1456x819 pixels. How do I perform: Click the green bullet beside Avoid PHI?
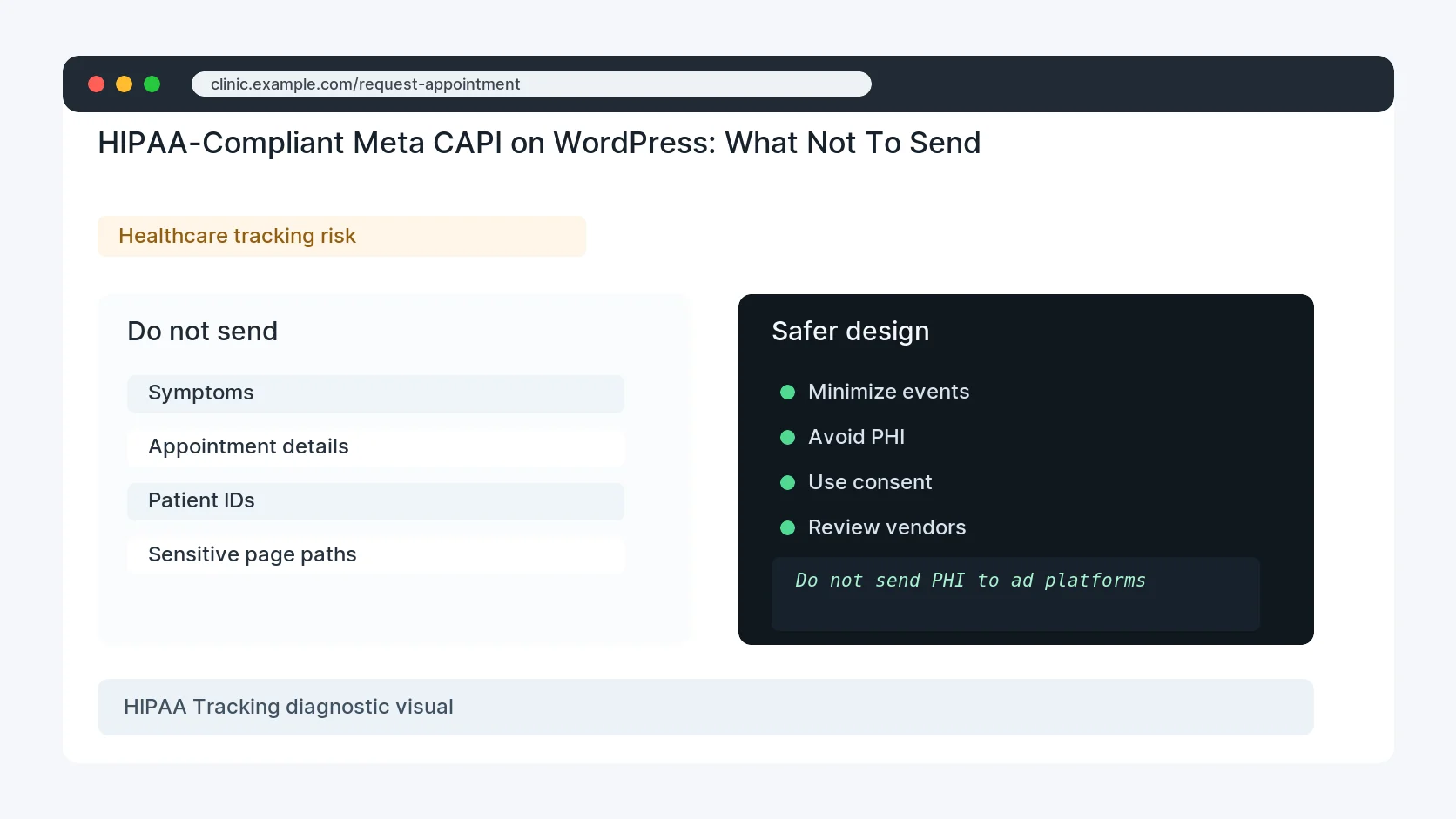(x=788, y=438)
